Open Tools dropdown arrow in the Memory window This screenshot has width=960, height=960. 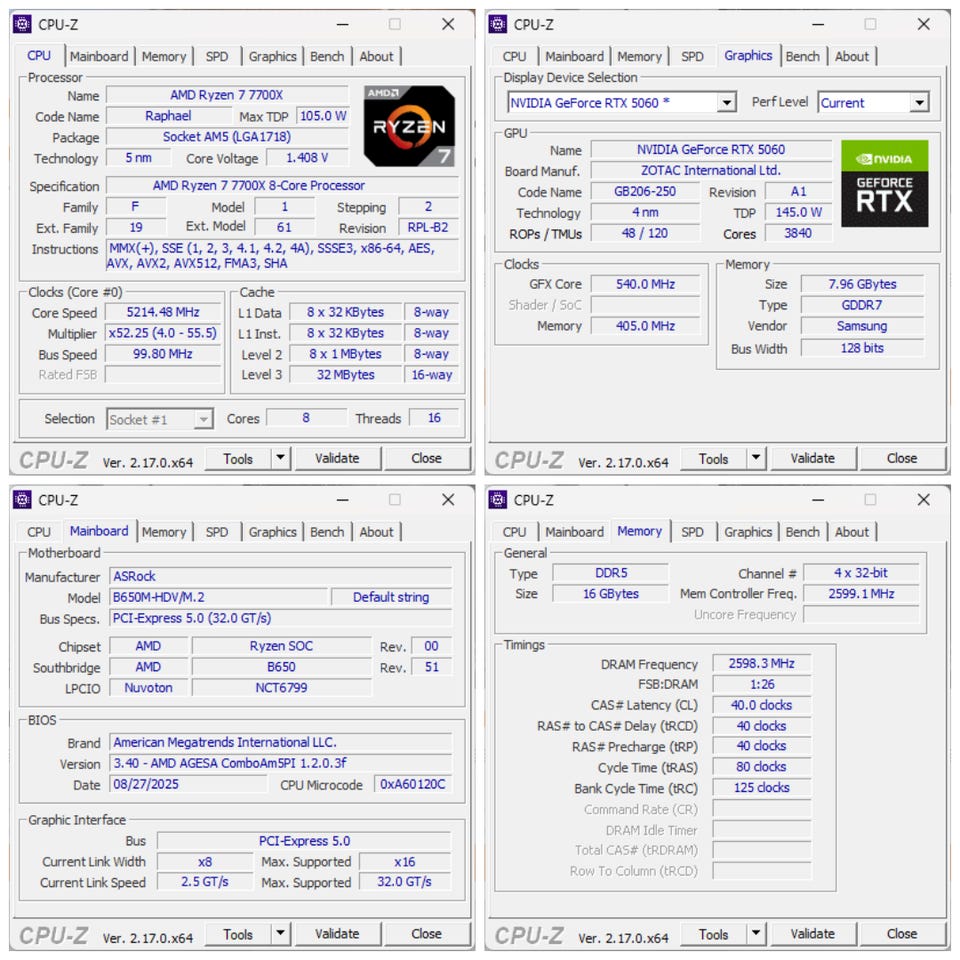(x=756, y=934)
